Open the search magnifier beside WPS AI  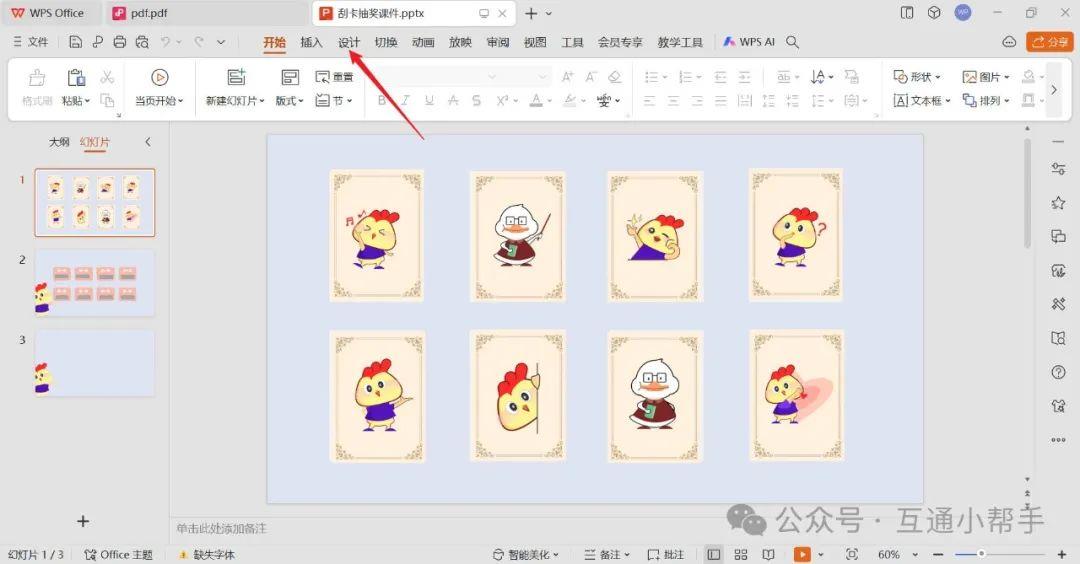tap(792, 42)
